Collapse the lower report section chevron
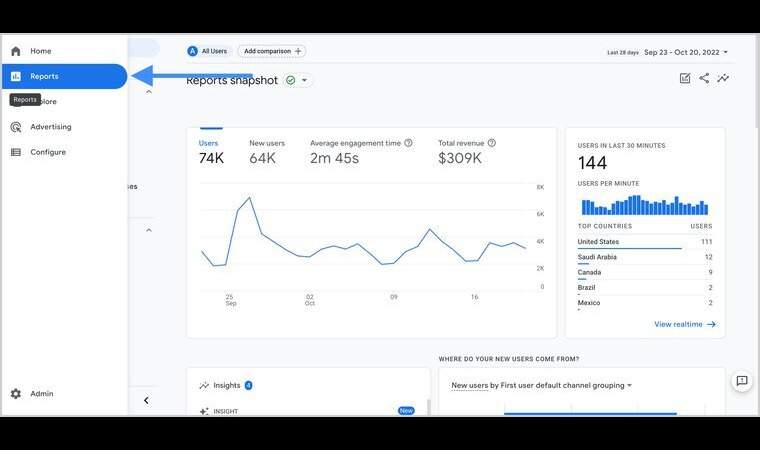Screen dimensions: 760x450 pos(149,230)
